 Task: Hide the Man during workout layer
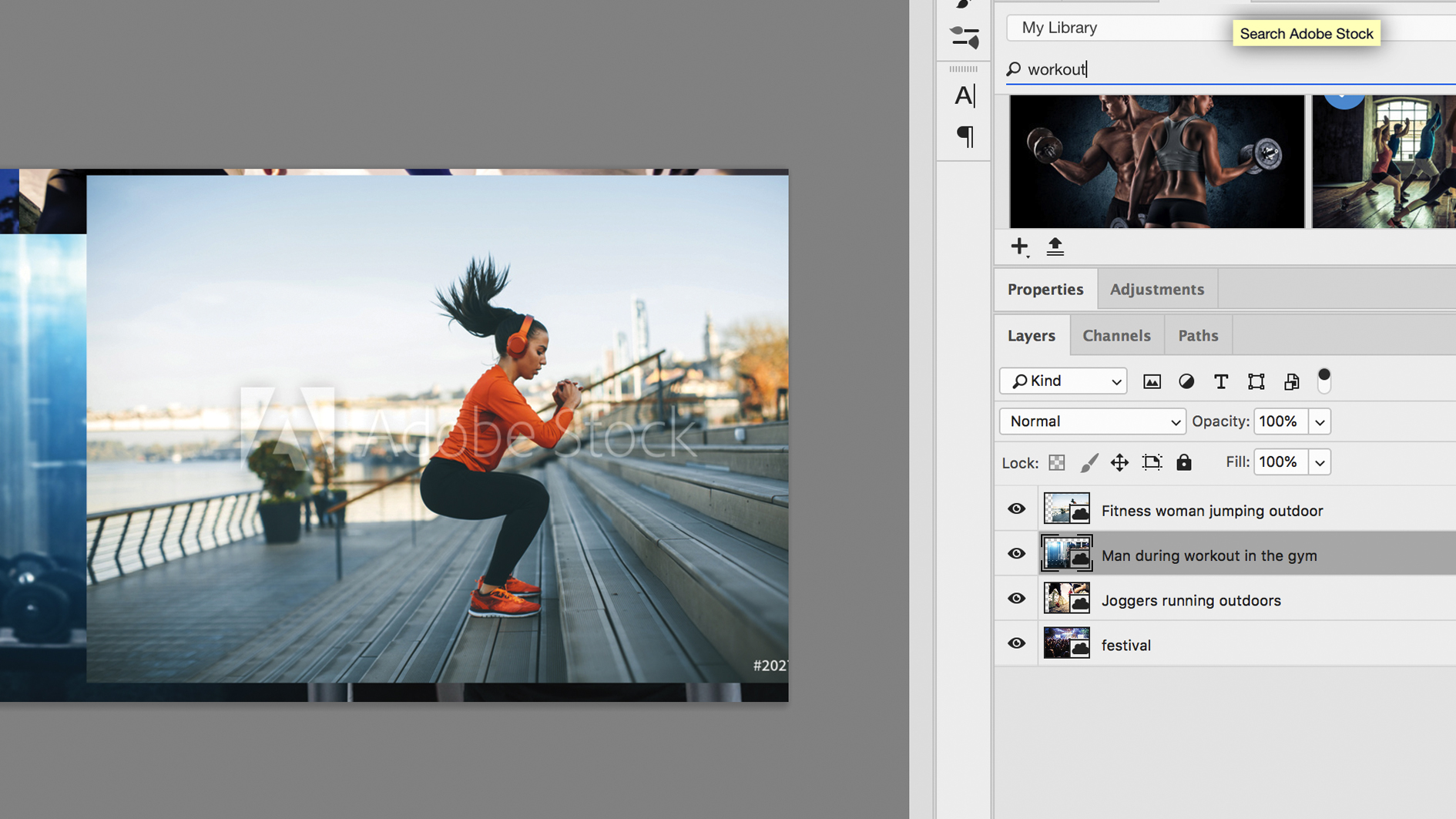click(1016, 554)
